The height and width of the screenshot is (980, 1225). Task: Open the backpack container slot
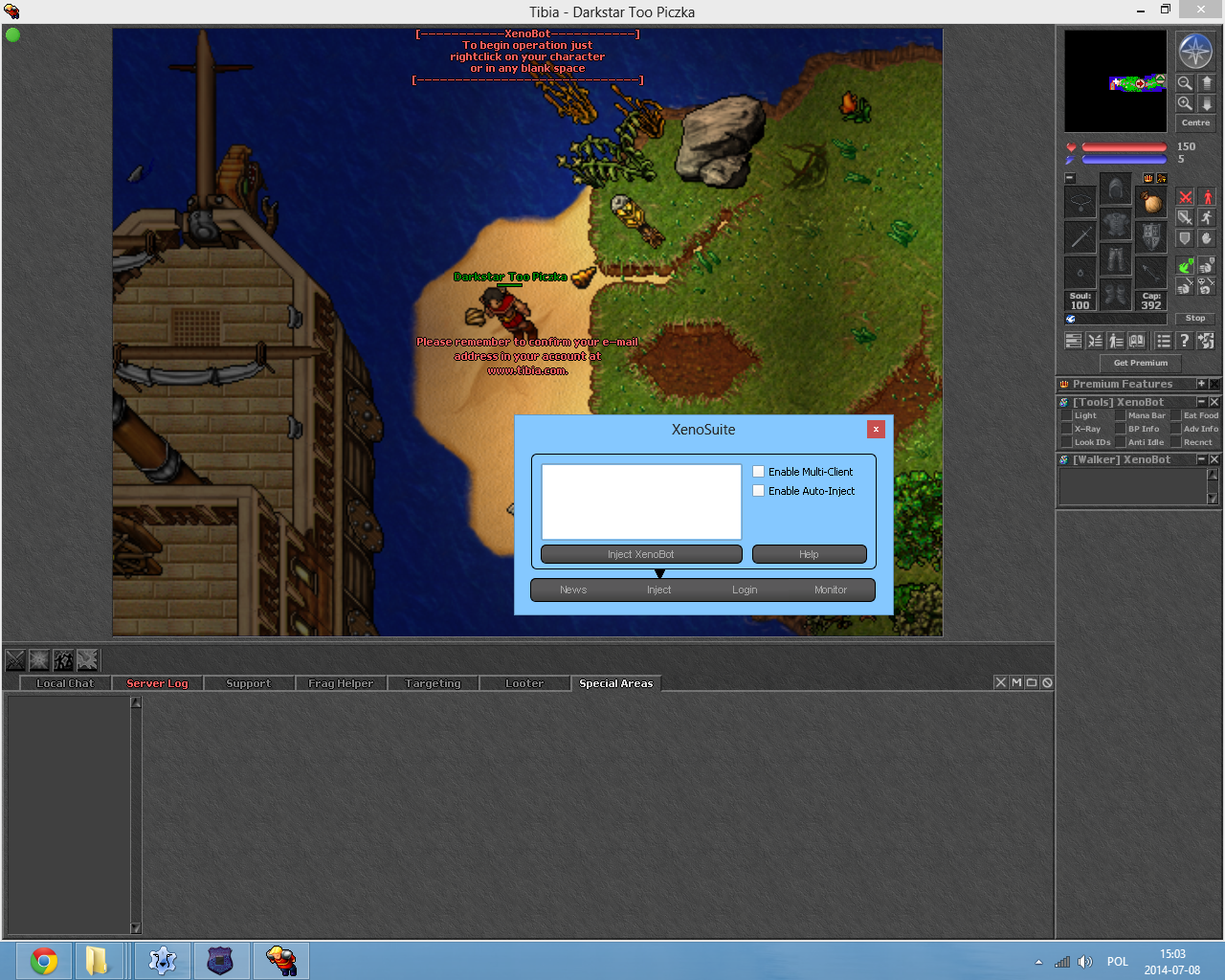pyautogui.click(x=1151, y=202)
